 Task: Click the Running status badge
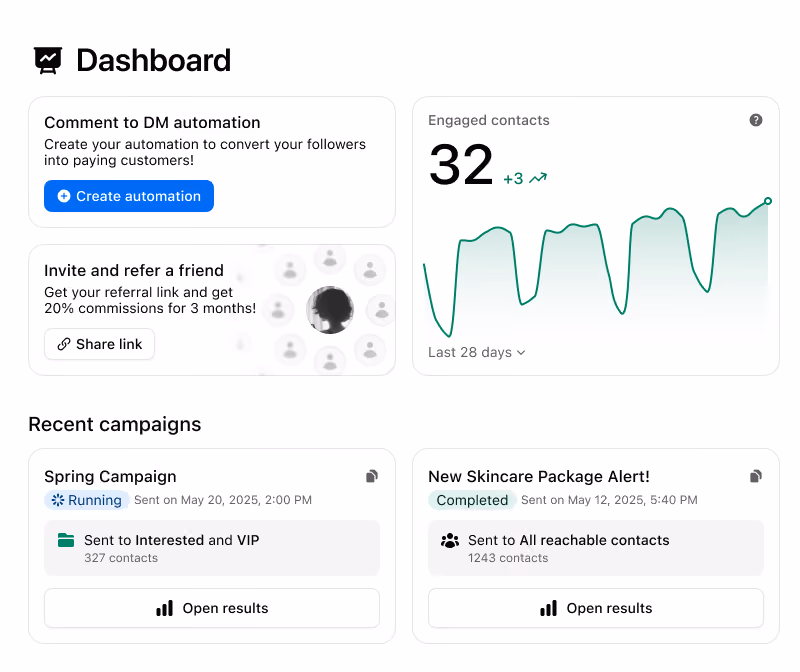tap(87, 500)
